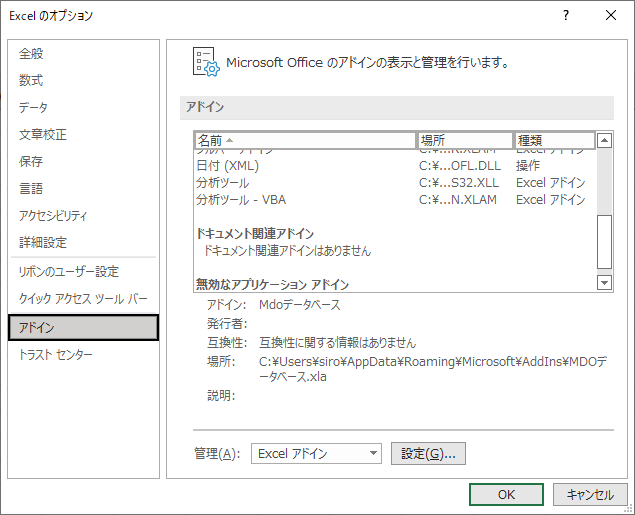Show the 詳細設定 page
Screen dimensions: 635x515
pos(43,243)
